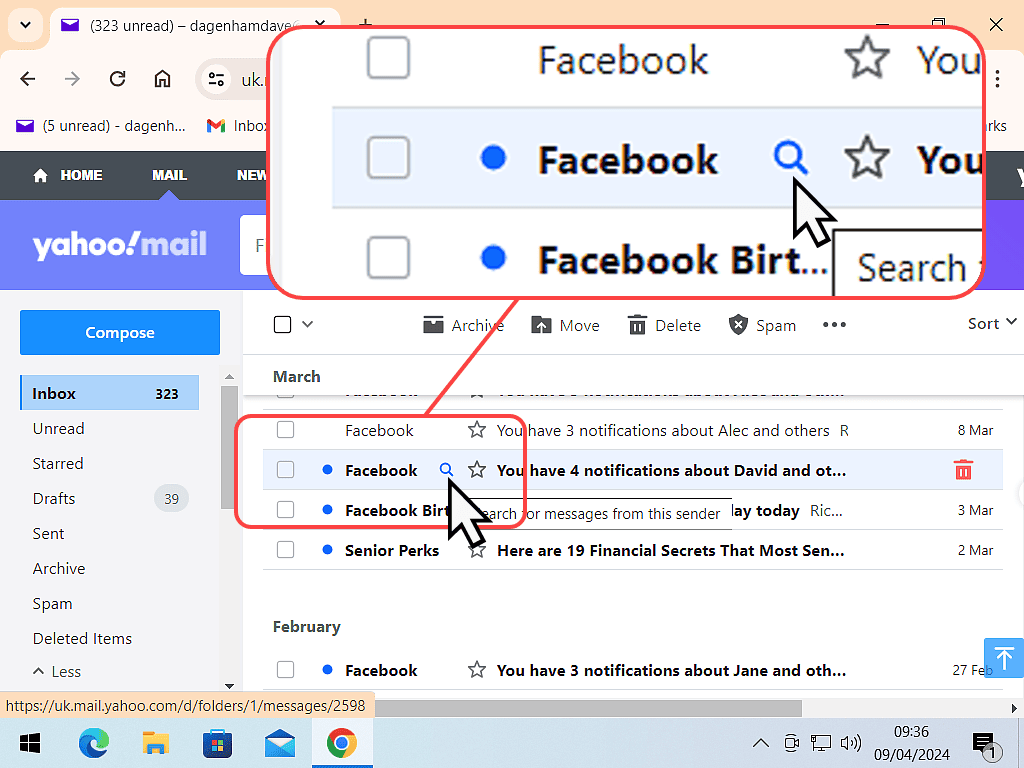The width and height of the screenshot is (1024, 768).
Task: Open the Sort dropdown
Action: tap(991, 323)
